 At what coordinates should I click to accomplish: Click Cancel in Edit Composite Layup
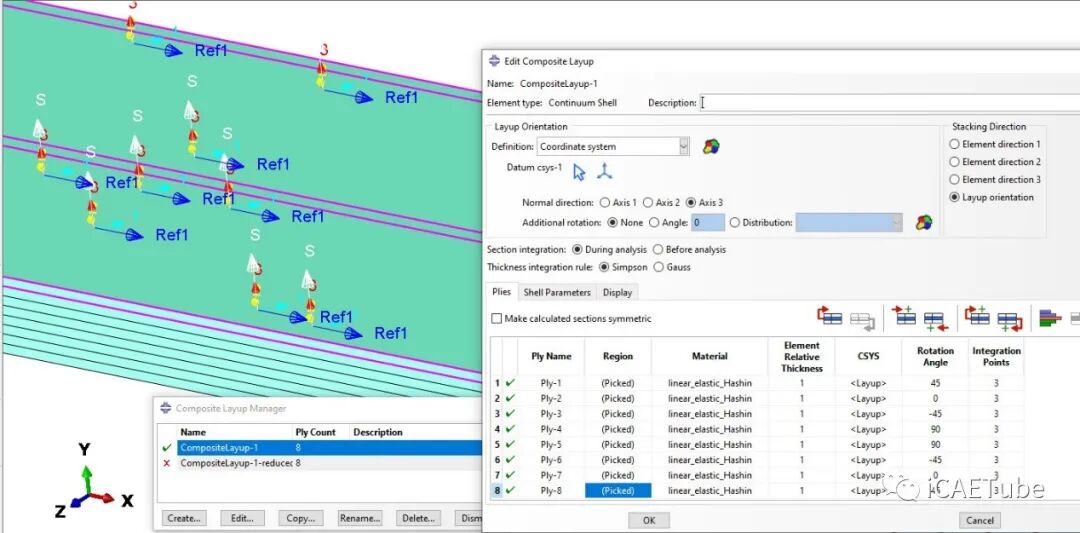[979, 520]
